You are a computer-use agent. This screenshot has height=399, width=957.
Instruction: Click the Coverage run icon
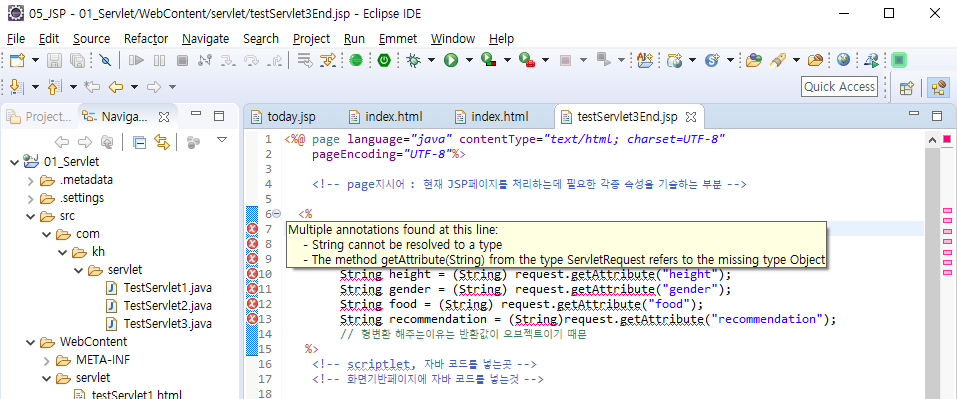click(488, 60)
